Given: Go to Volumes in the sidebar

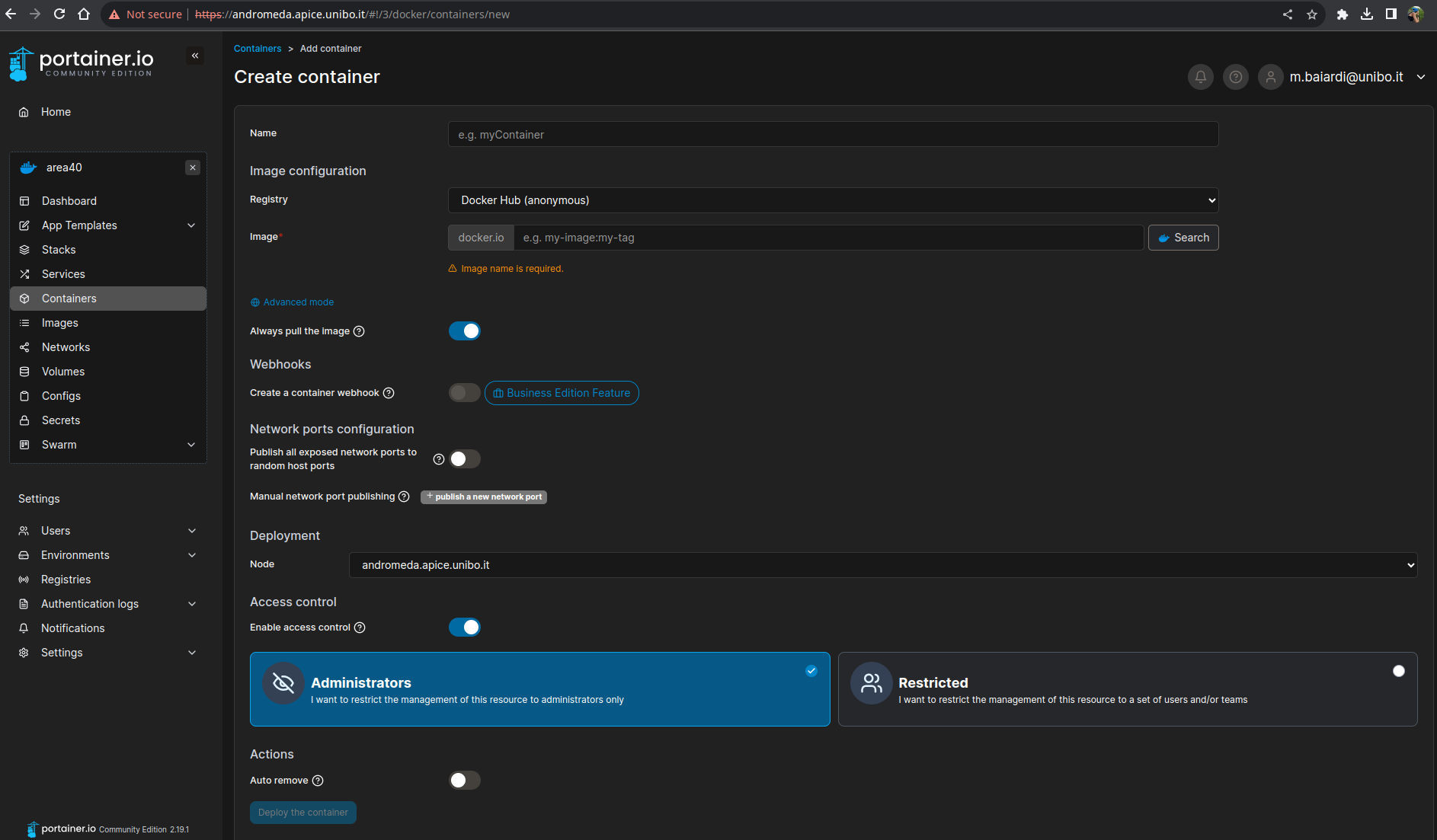Looking at the screenshot, I should click(x=63, y=372).
